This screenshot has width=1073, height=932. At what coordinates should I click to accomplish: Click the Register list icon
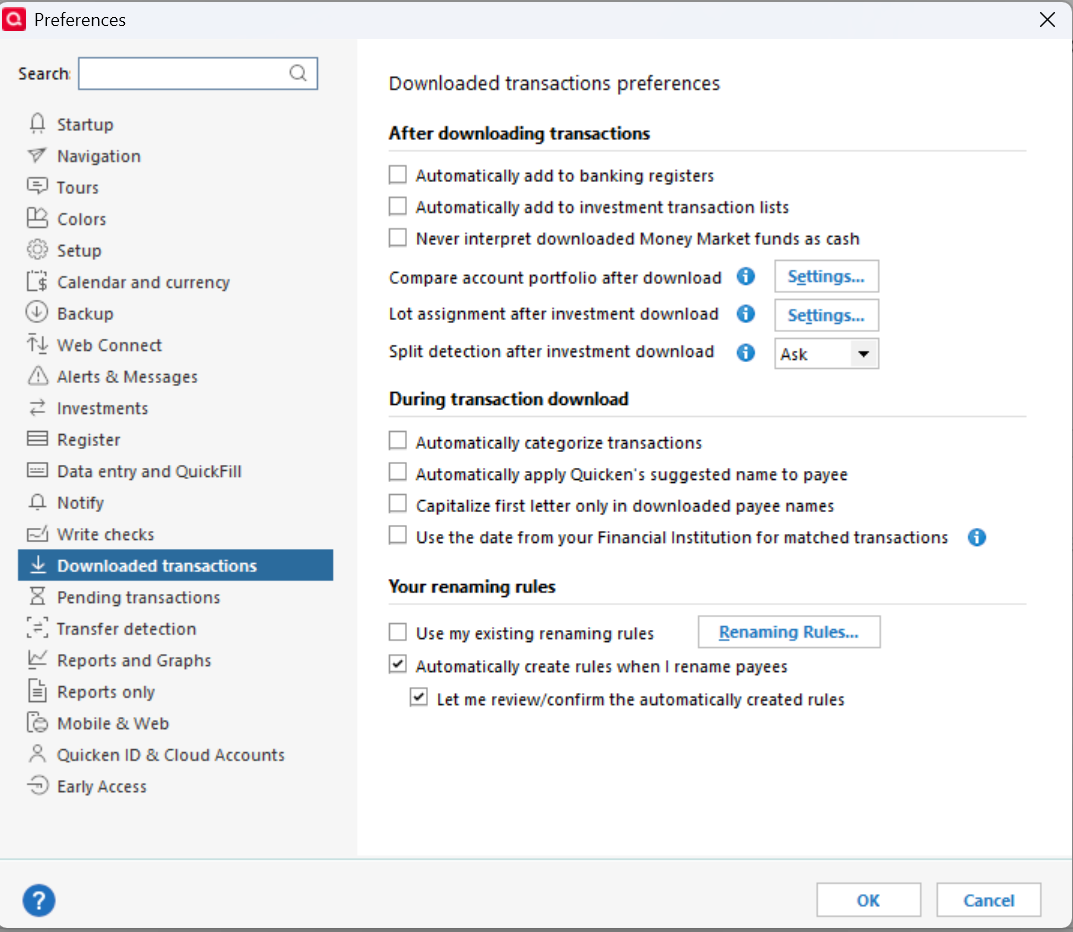pyautogui.click(x=38, y=439)
